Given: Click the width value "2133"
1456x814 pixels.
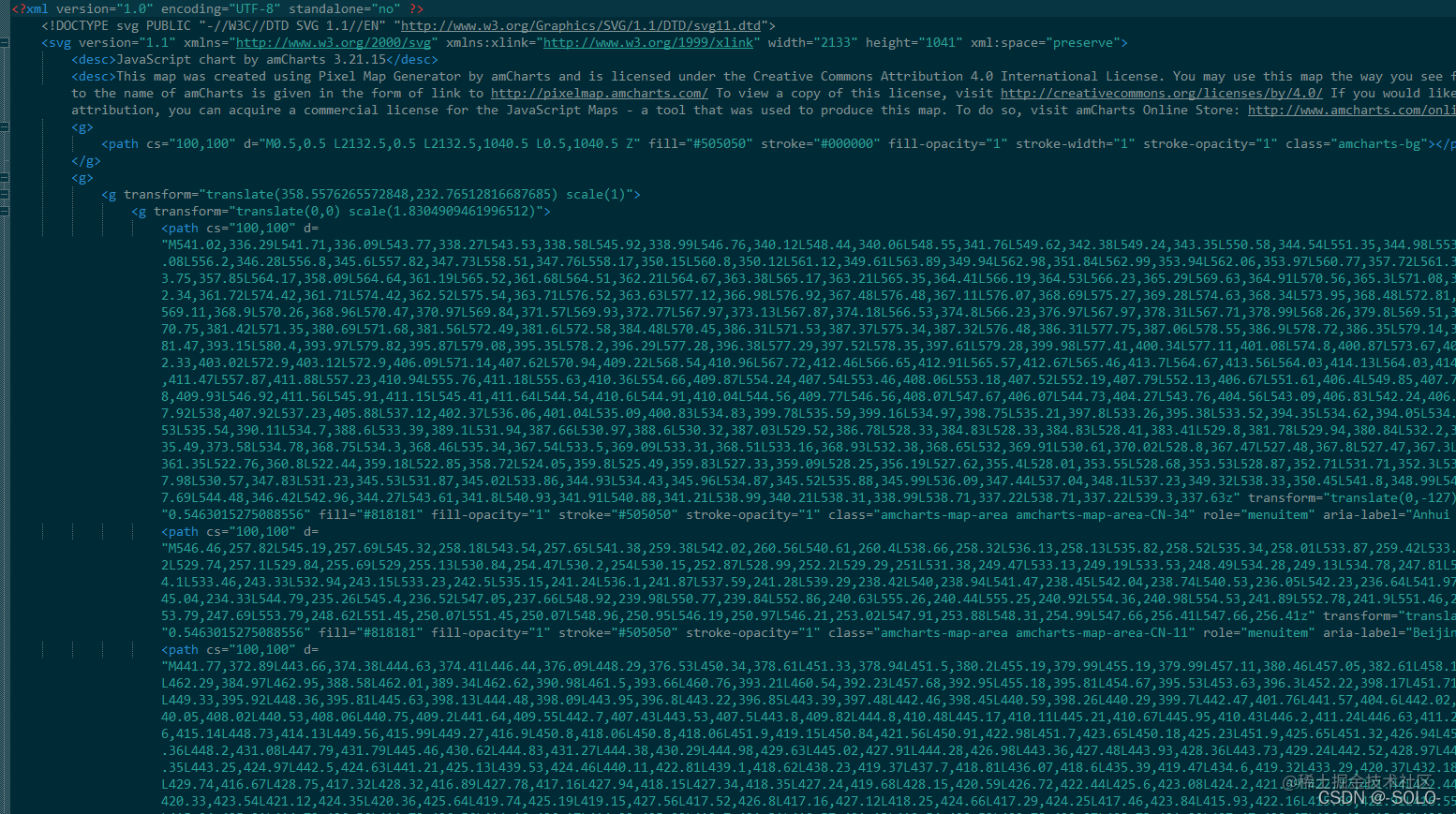Looking at the screenshot, I should point(836,42).
